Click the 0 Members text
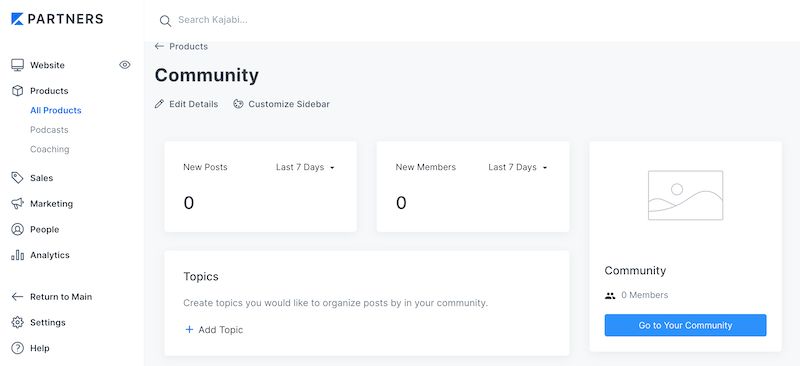The height and width of the screenshot is (366, 800). pyautogui.click(x=644, y=295)
